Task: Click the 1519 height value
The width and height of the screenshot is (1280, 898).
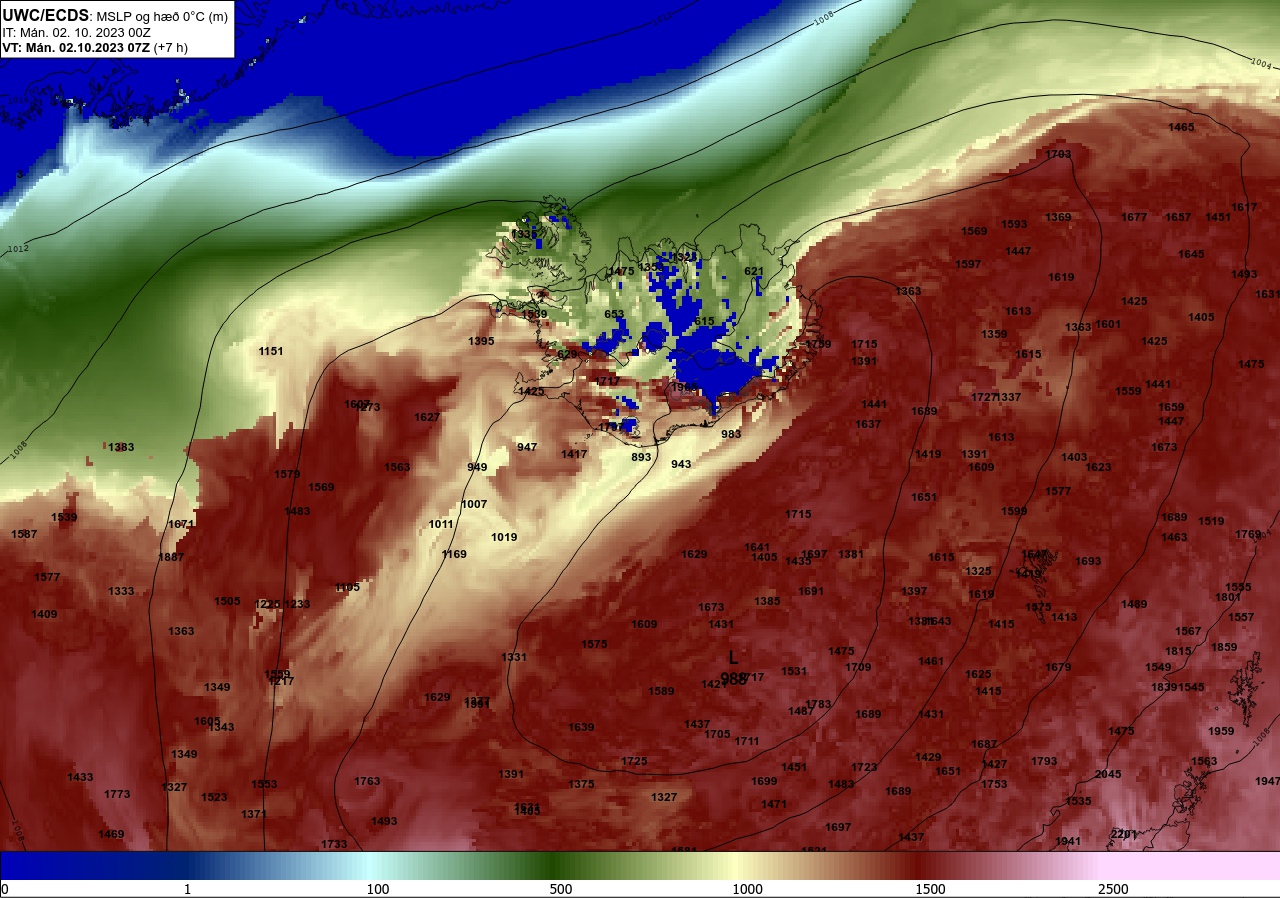Action: (1211, 521)
